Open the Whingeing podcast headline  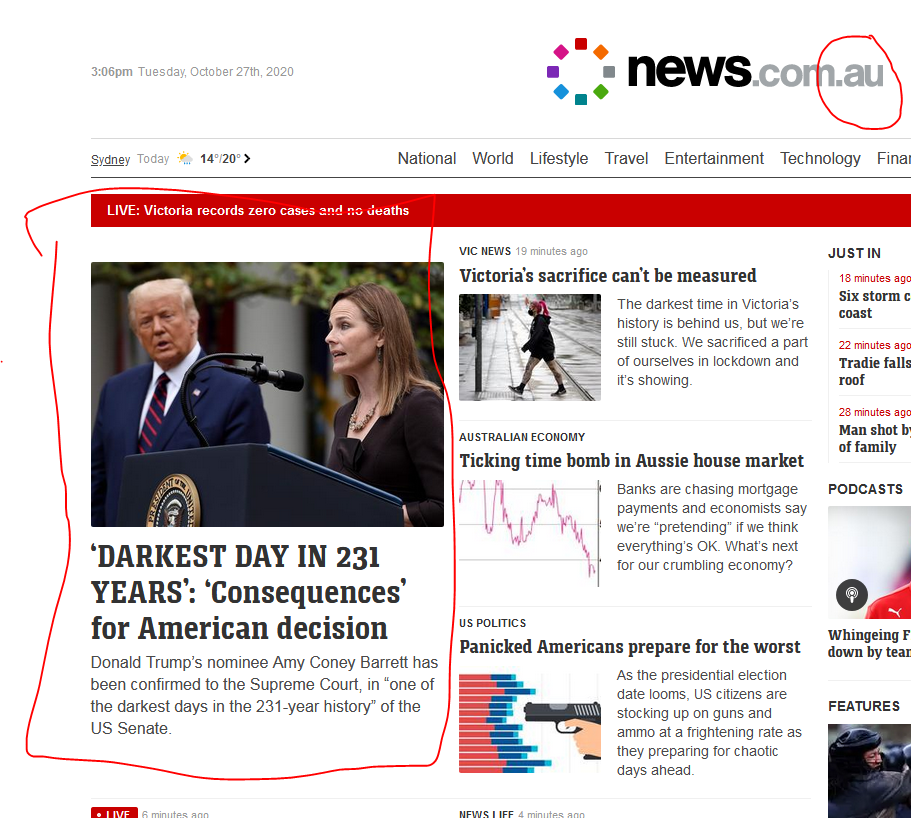[x=869, y=643]
